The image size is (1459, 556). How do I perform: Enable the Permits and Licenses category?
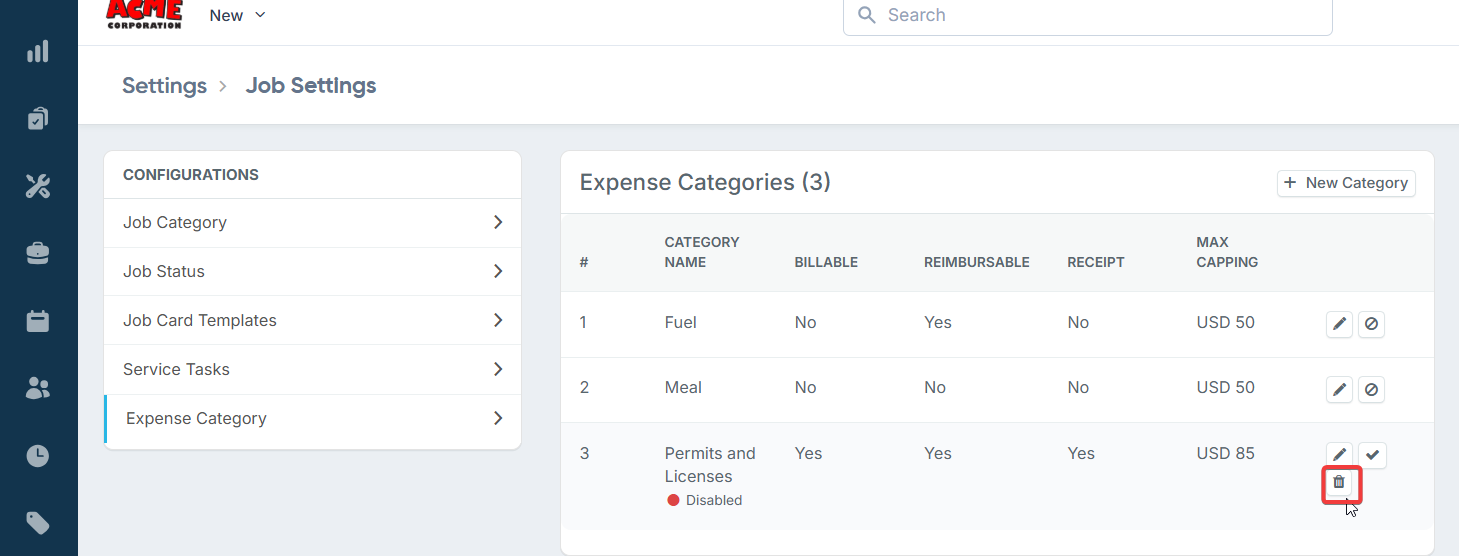click(1373, 455)
